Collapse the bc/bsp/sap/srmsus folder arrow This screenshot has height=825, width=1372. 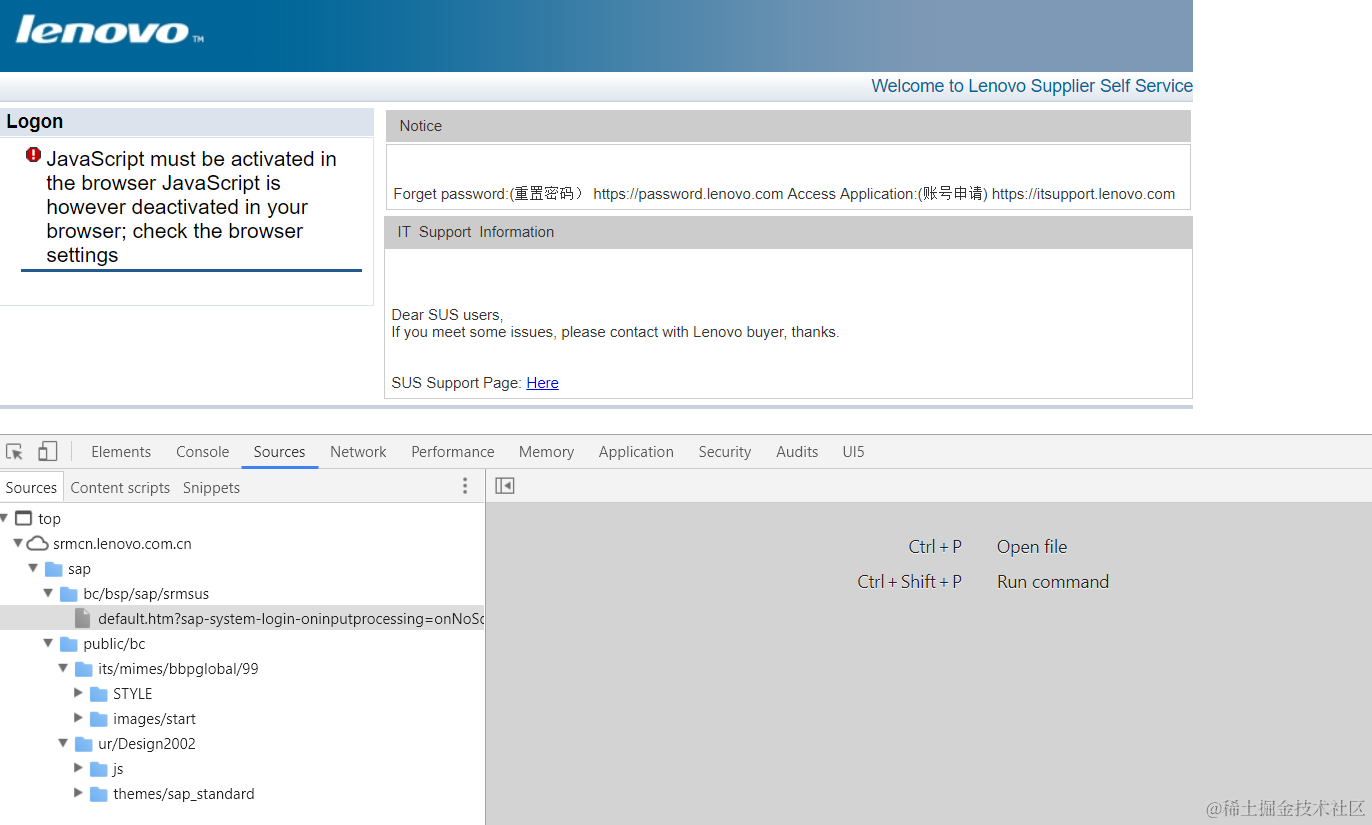click(x=48, y=593)
